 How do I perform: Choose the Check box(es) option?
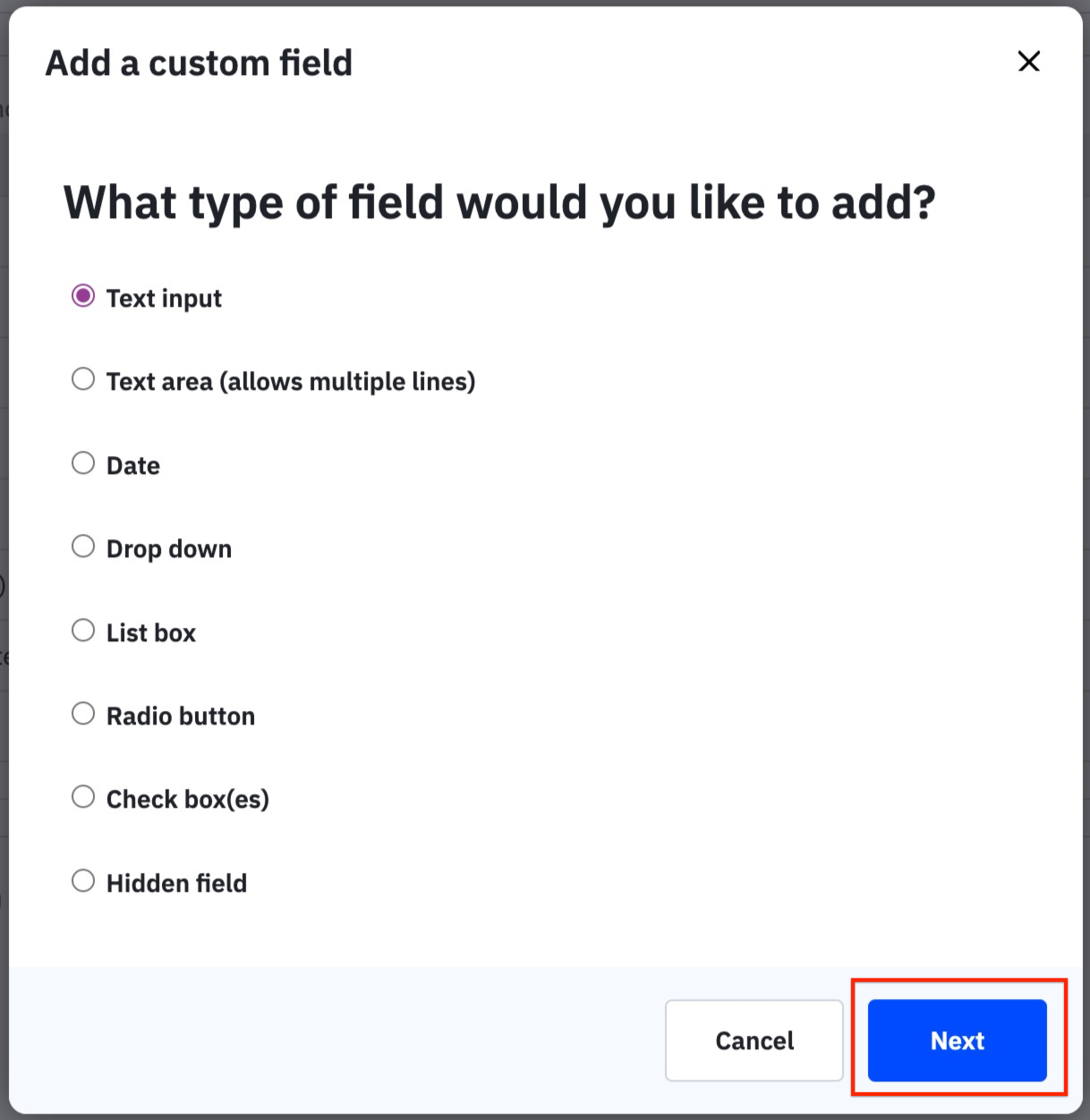83,796
